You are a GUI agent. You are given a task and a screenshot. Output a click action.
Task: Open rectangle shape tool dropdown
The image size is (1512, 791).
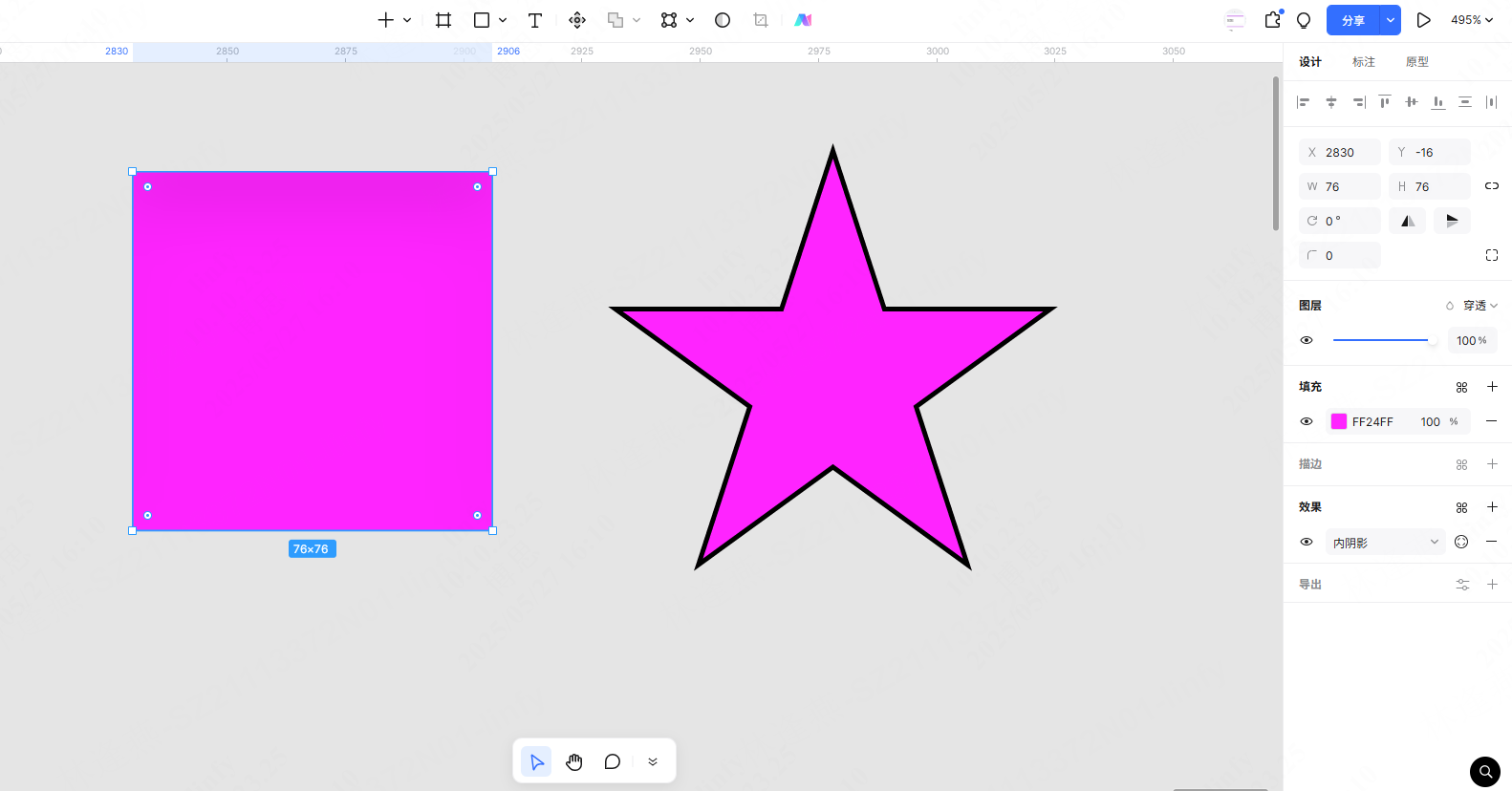(503, 20)
